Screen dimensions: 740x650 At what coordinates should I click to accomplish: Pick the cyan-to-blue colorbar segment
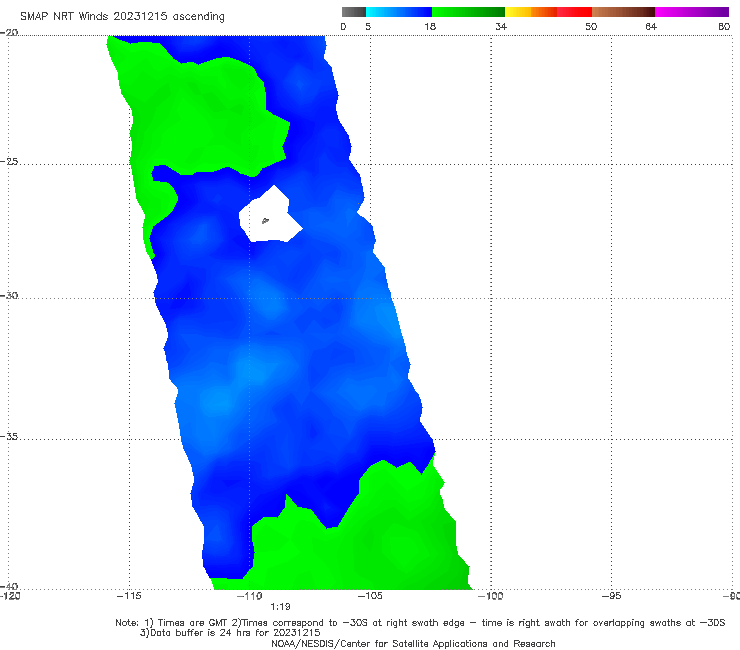click(x=399, y=12)
